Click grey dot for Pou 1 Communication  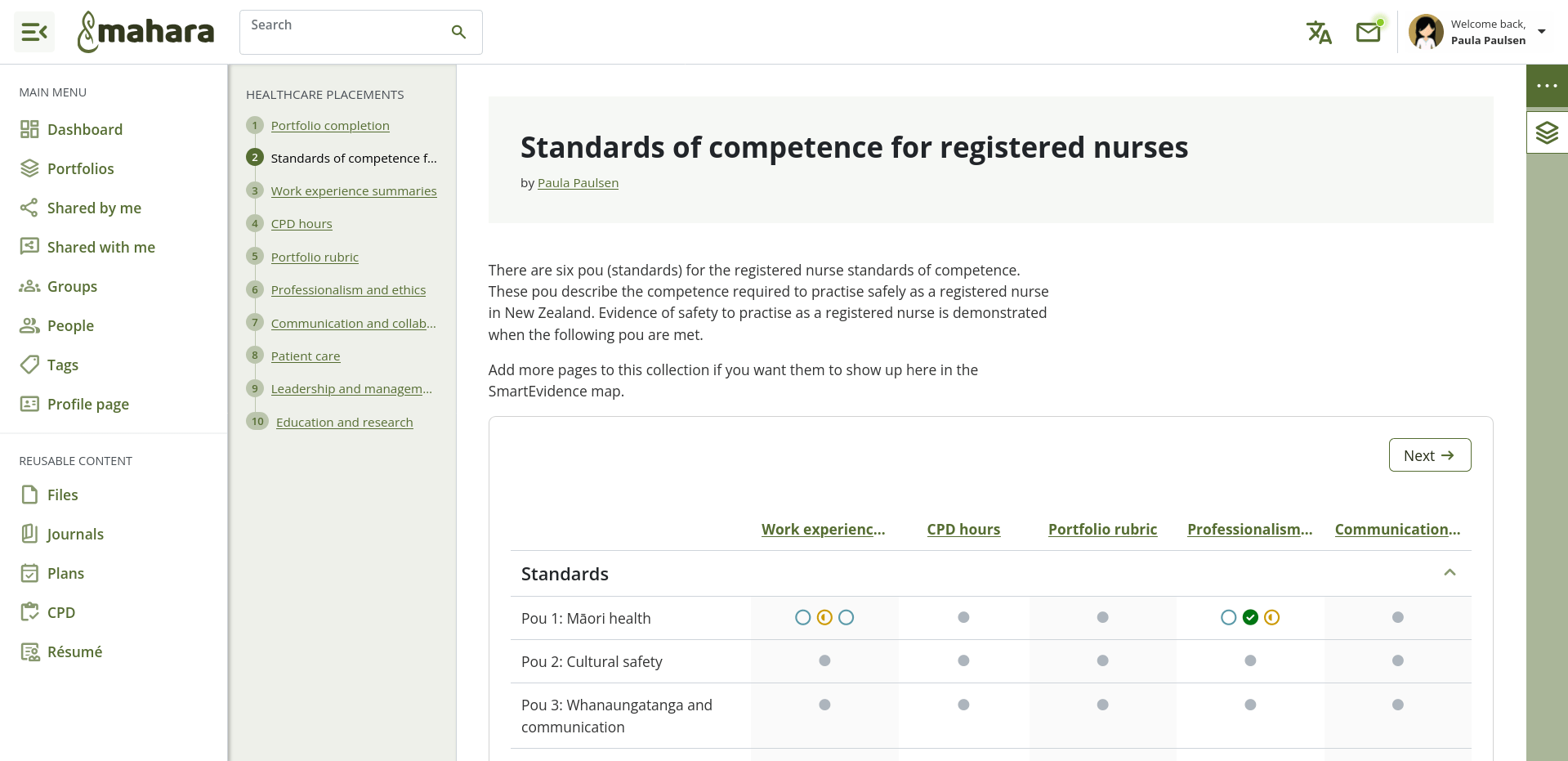pos(1398,617)
